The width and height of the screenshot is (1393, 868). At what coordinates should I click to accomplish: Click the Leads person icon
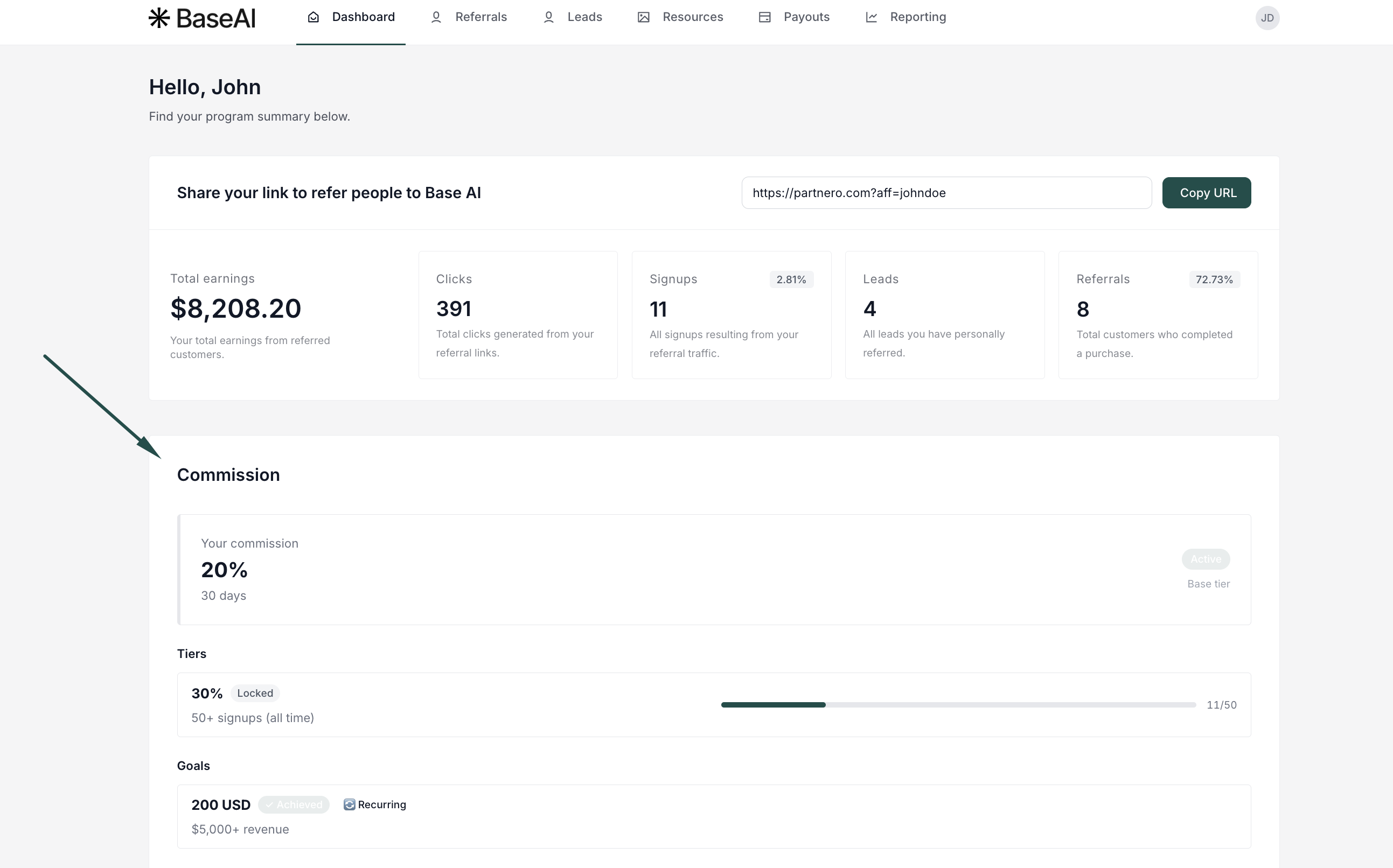coord(548,17)
